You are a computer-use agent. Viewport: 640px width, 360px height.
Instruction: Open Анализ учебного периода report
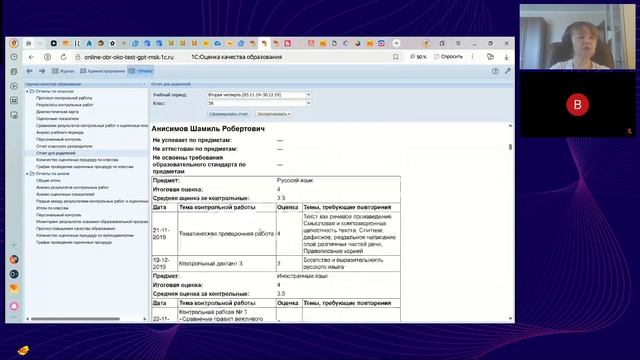(60, 132)
